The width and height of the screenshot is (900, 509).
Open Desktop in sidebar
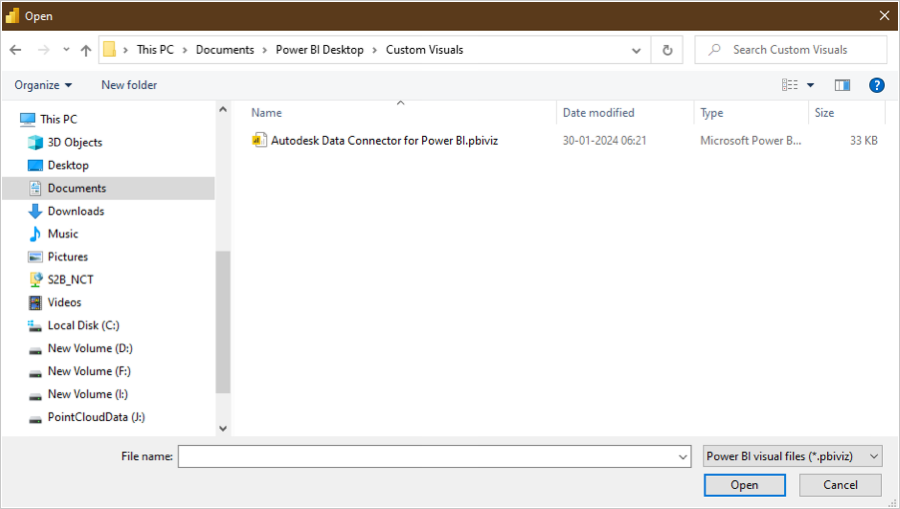[68, 165]
